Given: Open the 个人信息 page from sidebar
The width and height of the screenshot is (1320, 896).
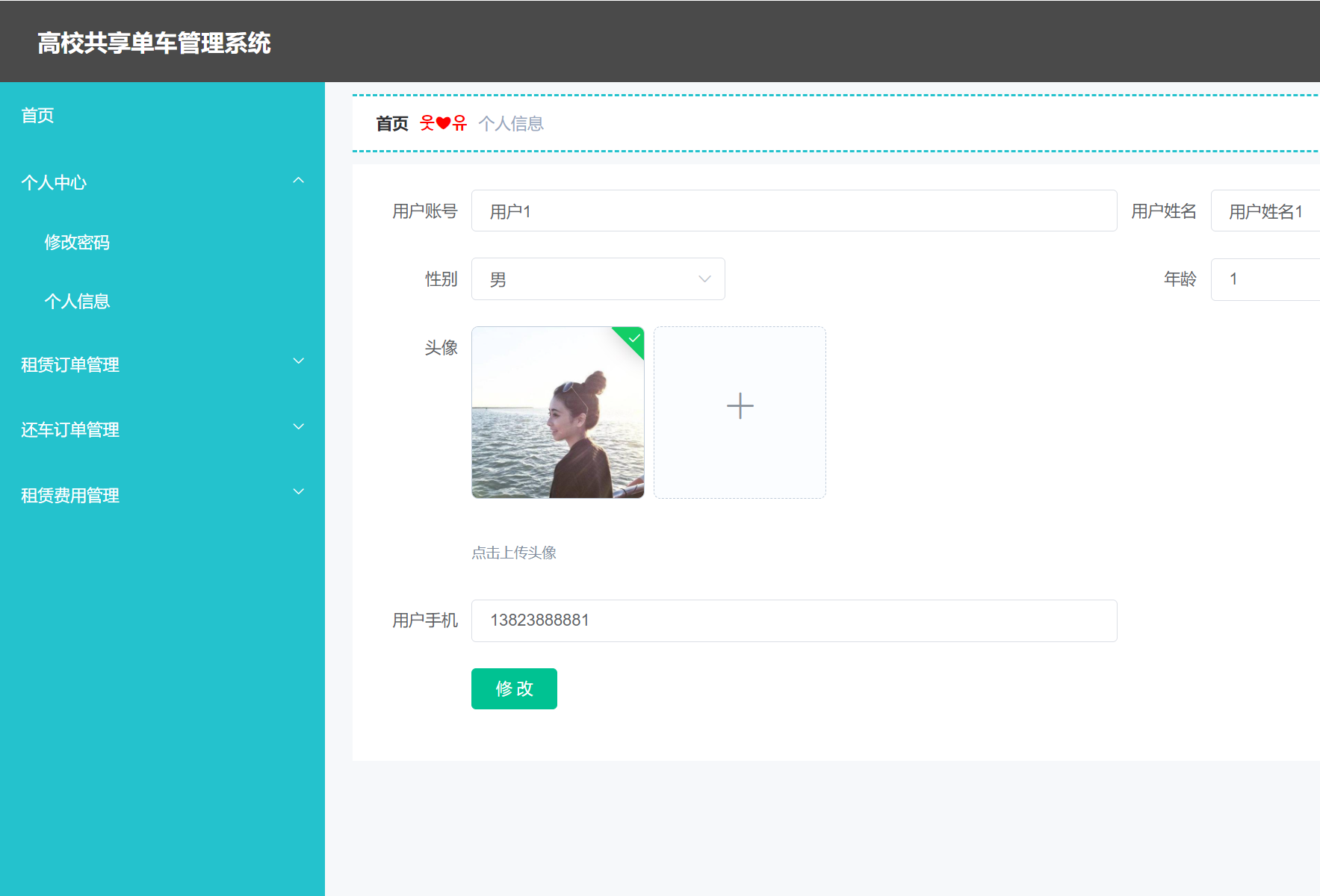Looking at the screenshot, I should (x=77, y=301).
